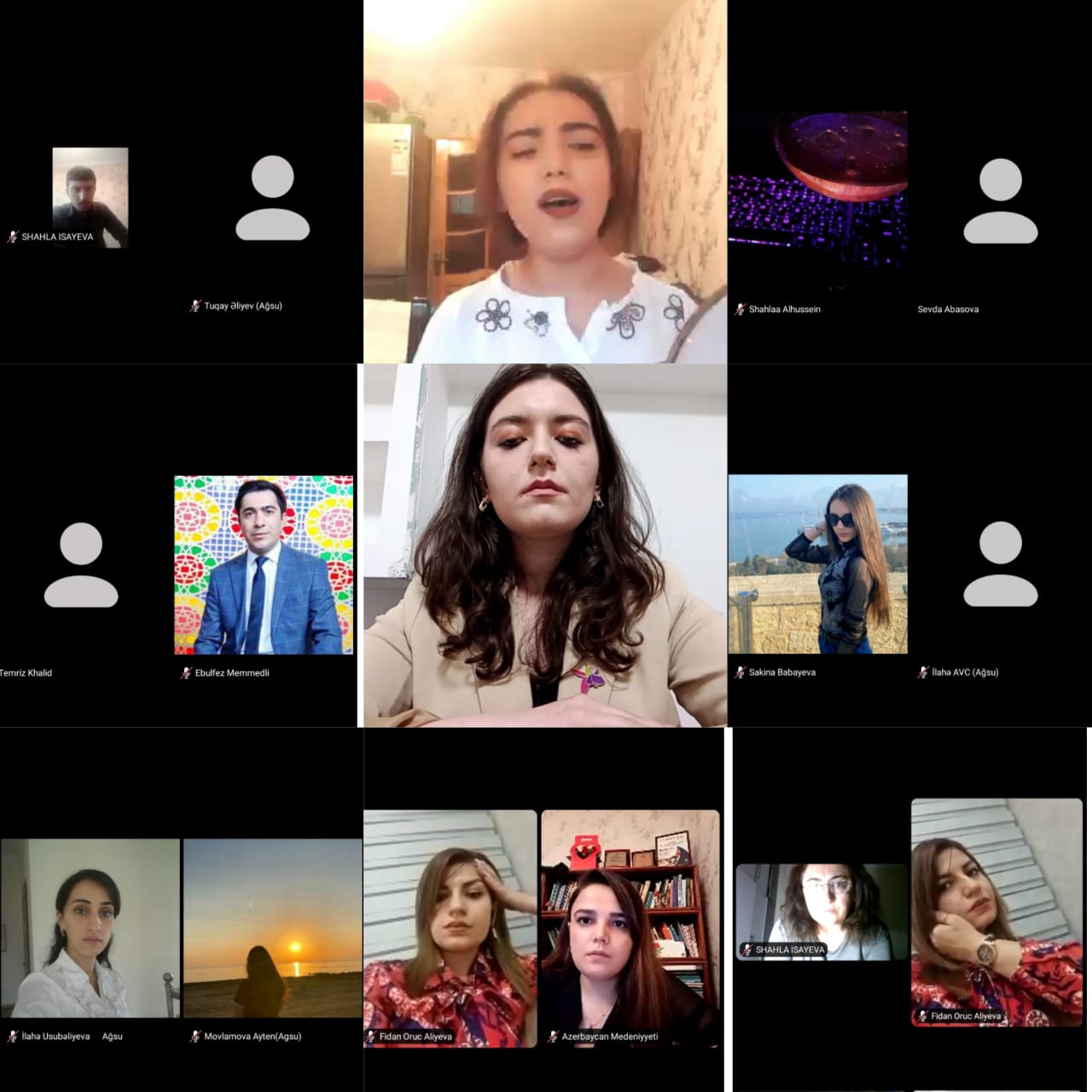Click muted mic icon beside Azerbaycan Medeniyyeti

click(x=553, y=1037)
